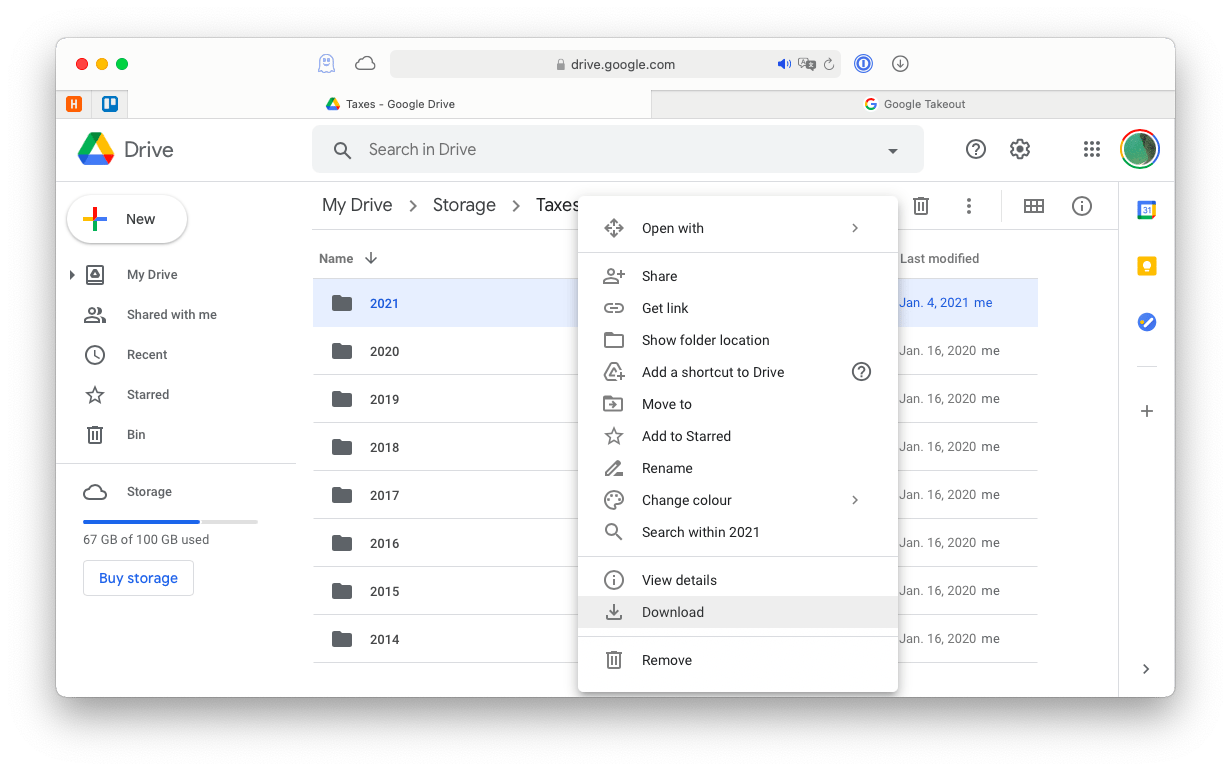Click the 1Password extension icon
The height and width of the screenshot is (771, 1231).
point(863,64)
